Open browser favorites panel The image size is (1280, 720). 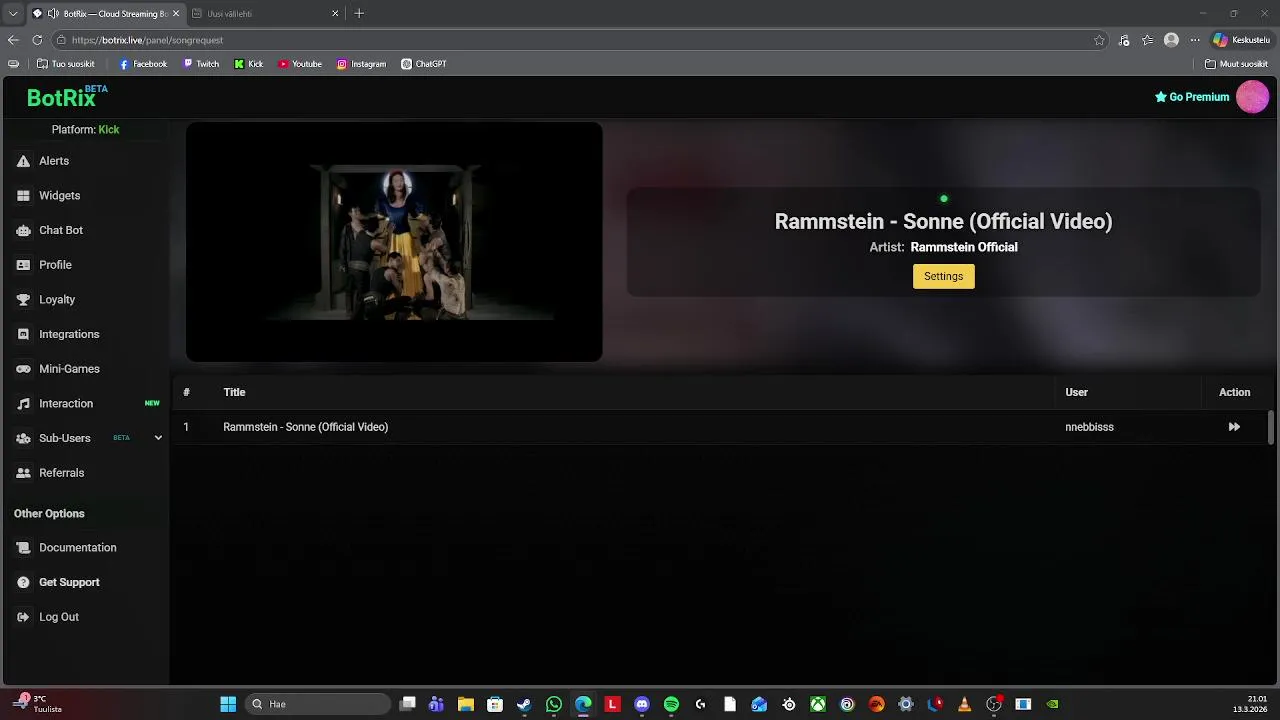point(1147,40)
